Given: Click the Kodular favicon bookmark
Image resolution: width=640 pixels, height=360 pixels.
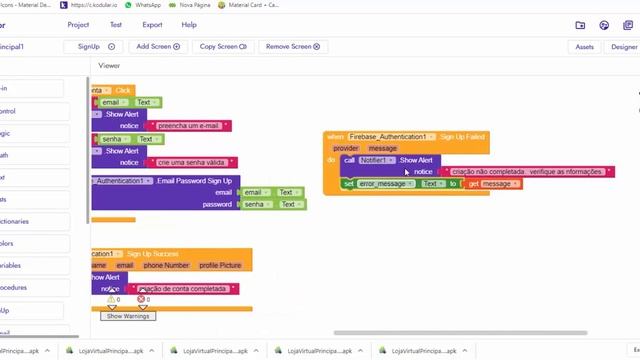Looking at the screenshot, I should click(64, 5).
